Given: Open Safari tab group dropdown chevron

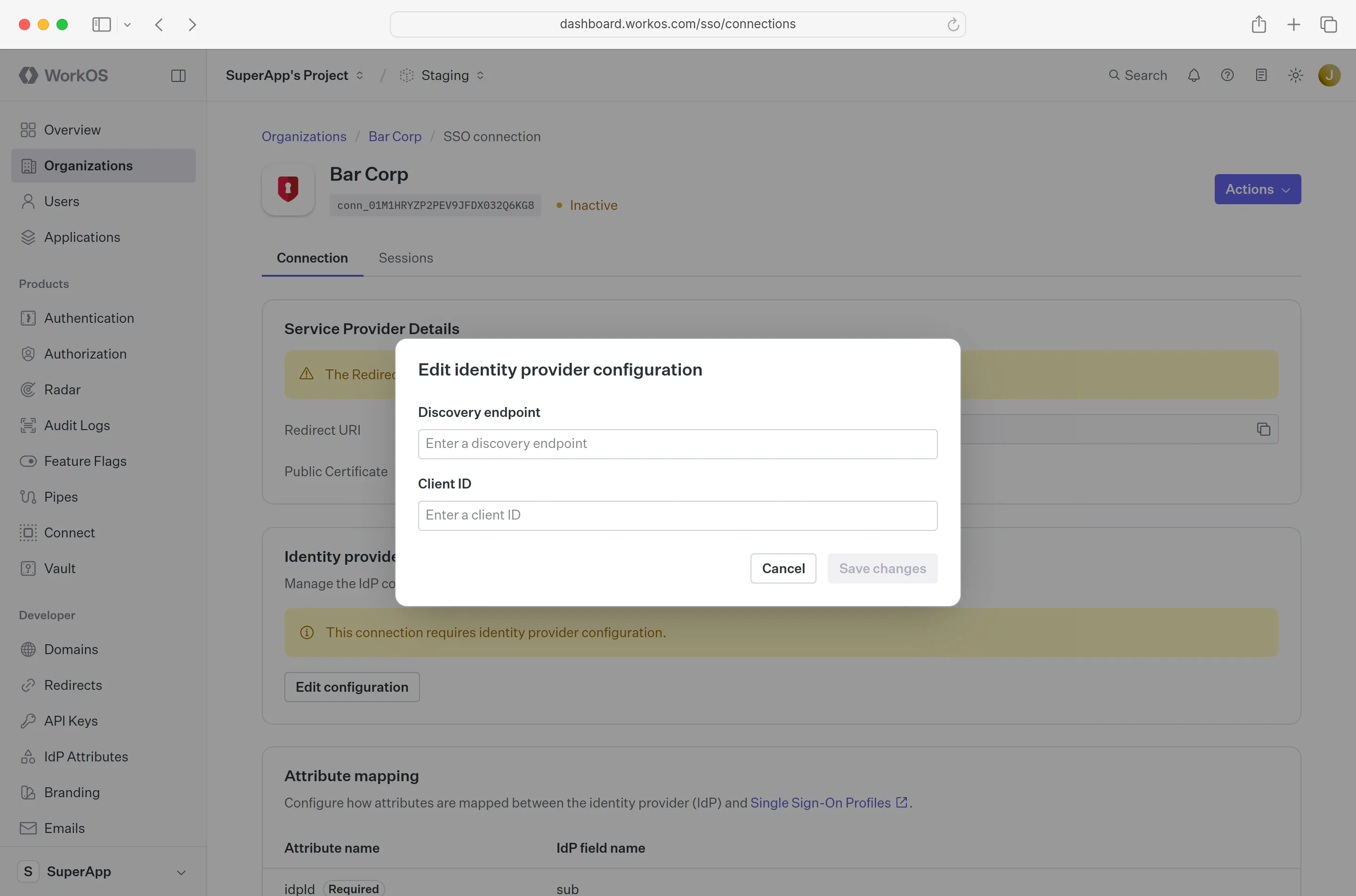Looking at the screenshot, I should pos(128,24).
